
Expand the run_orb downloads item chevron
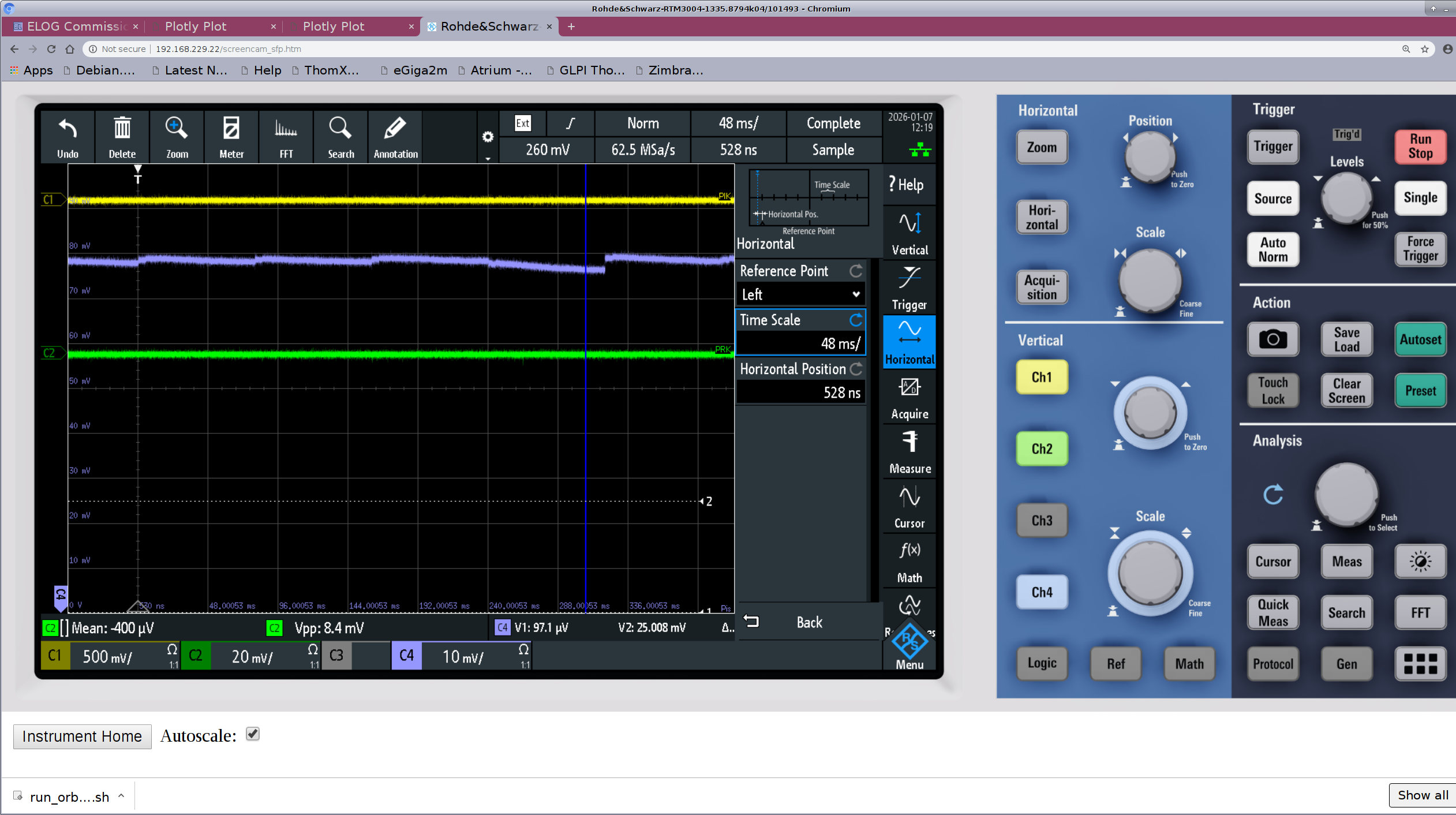pyautogui.click(x=121, y=796)
